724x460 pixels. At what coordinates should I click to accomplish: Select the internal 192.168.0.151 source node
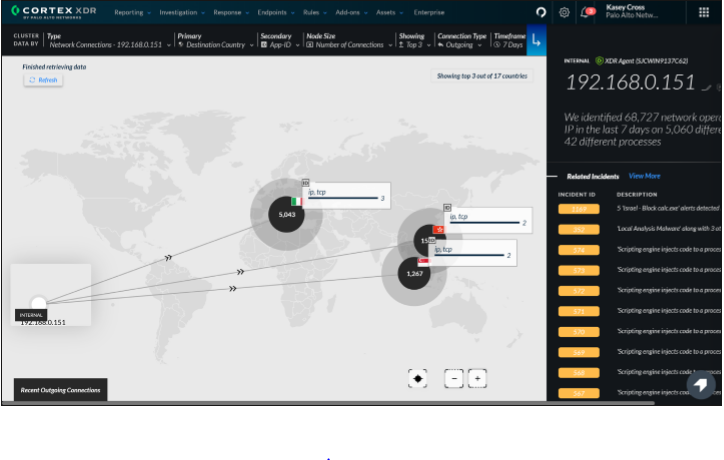click(39, 303)
